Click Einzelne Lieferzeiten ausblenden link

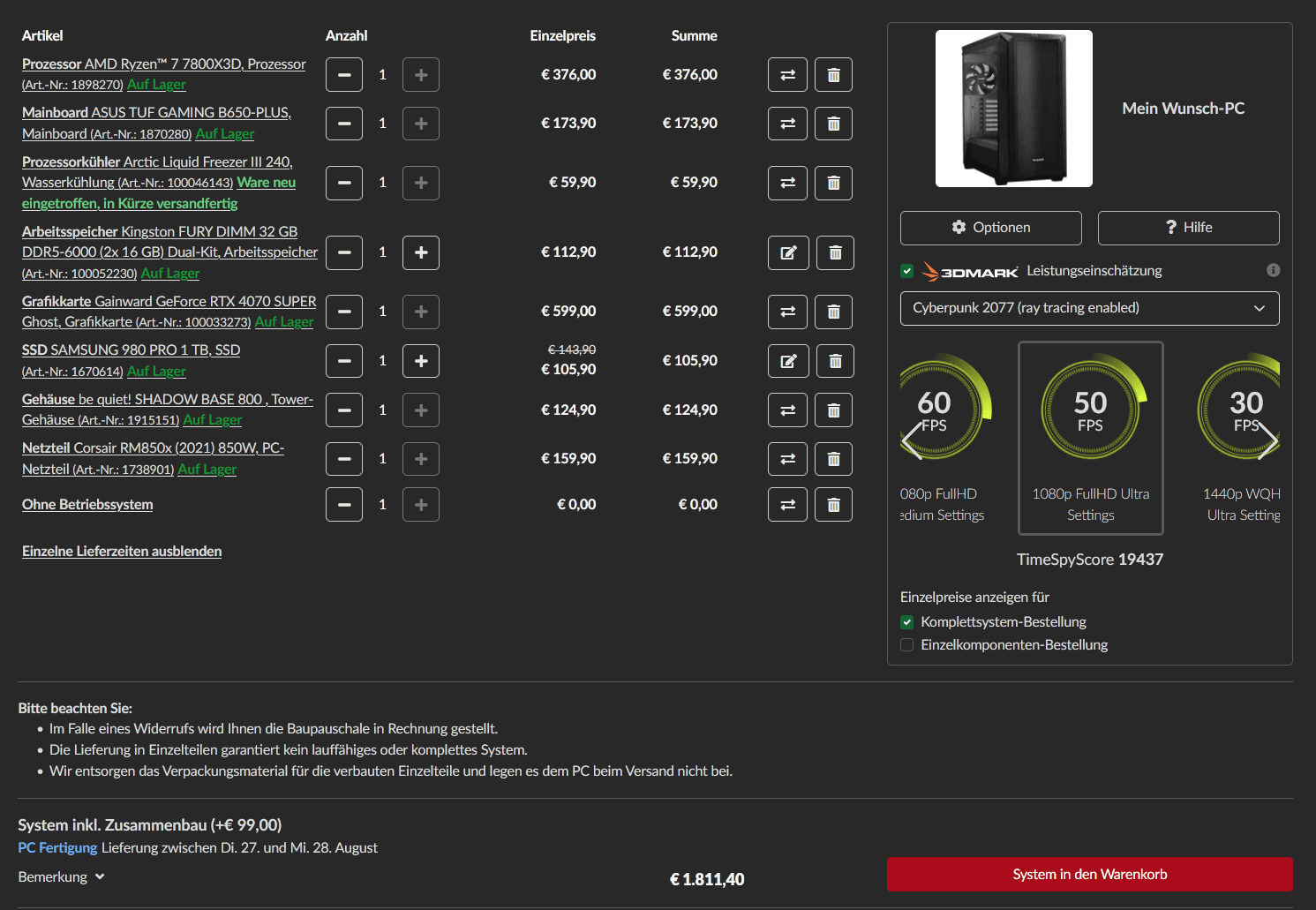[x=122, y=552]
